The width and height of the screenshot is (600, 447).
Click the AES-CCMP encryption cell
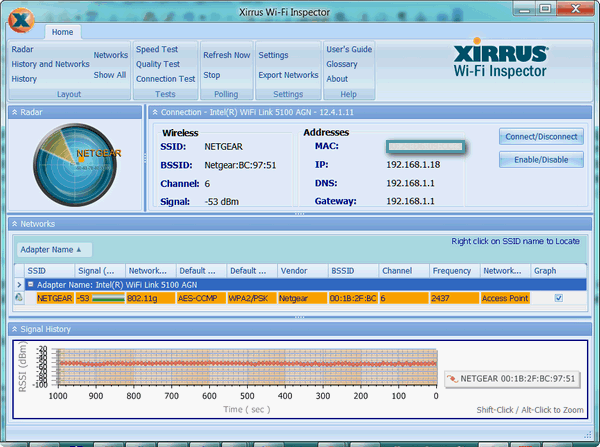201,298
